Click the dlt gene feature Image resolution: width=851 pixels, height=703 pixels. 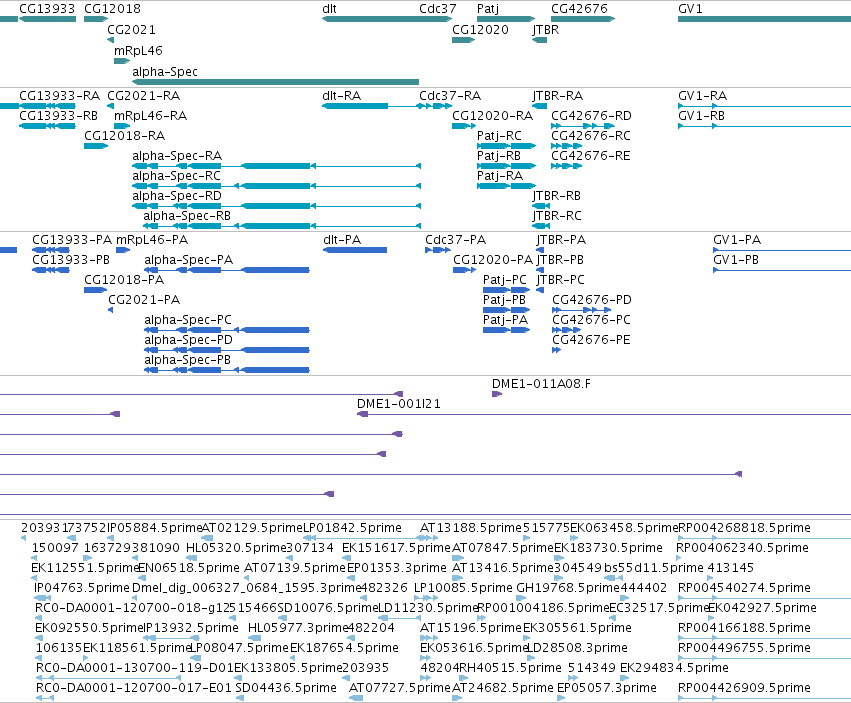click(386, 19)
